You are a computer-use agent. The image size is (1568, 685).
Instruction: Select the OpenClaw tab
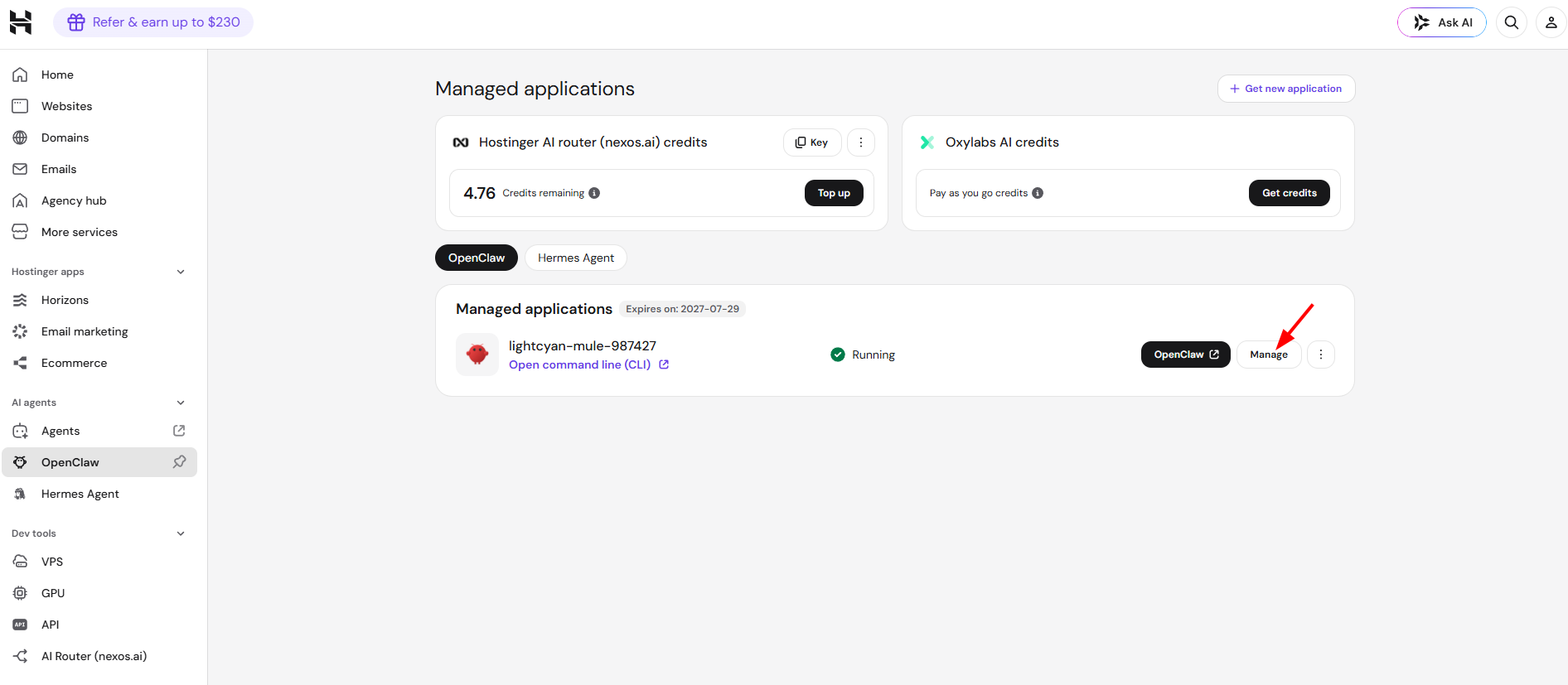[x=477, y=258]
